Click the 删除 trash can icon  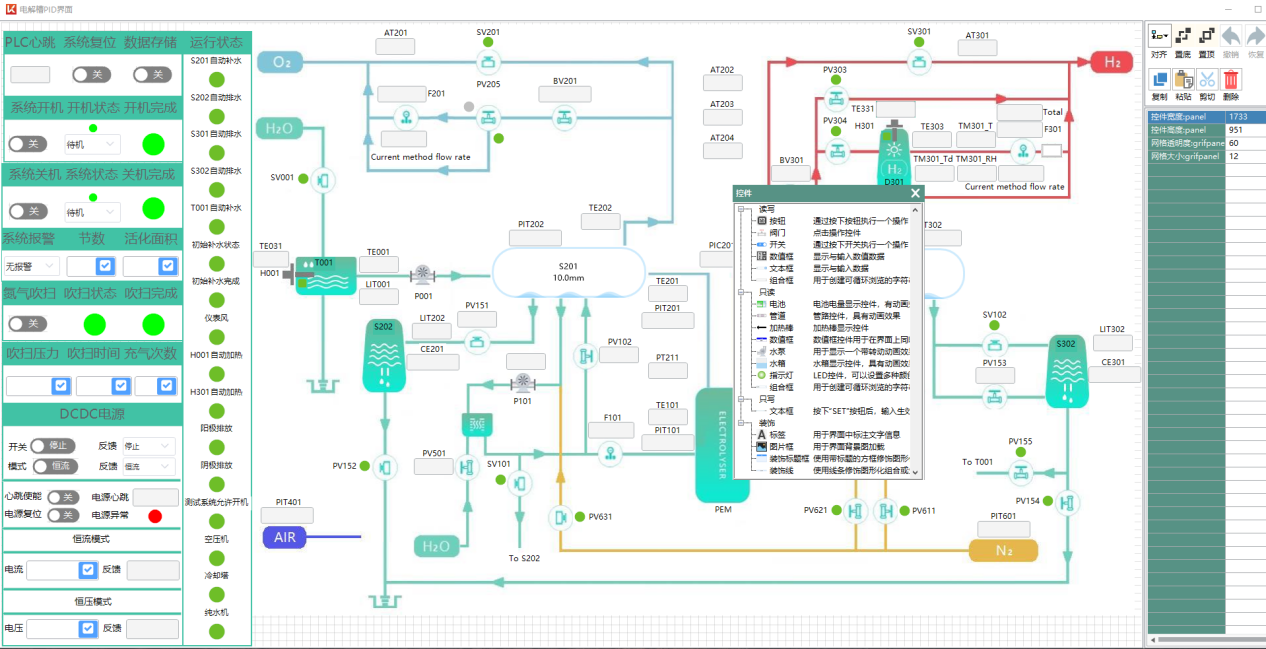click(x=1231, y=80)
